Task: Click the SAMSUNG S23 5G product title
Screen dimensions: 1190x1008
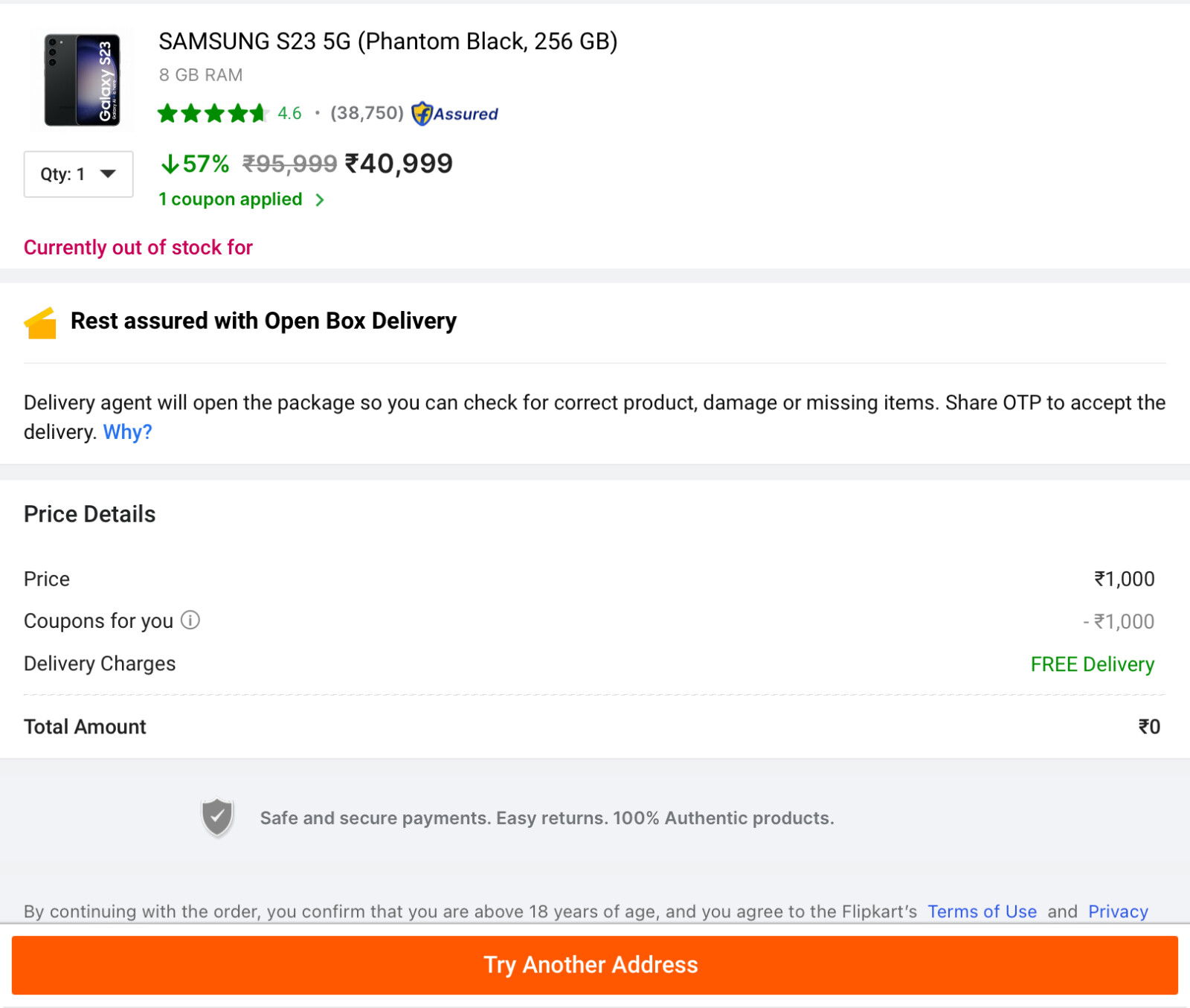Action: point(387,42)
